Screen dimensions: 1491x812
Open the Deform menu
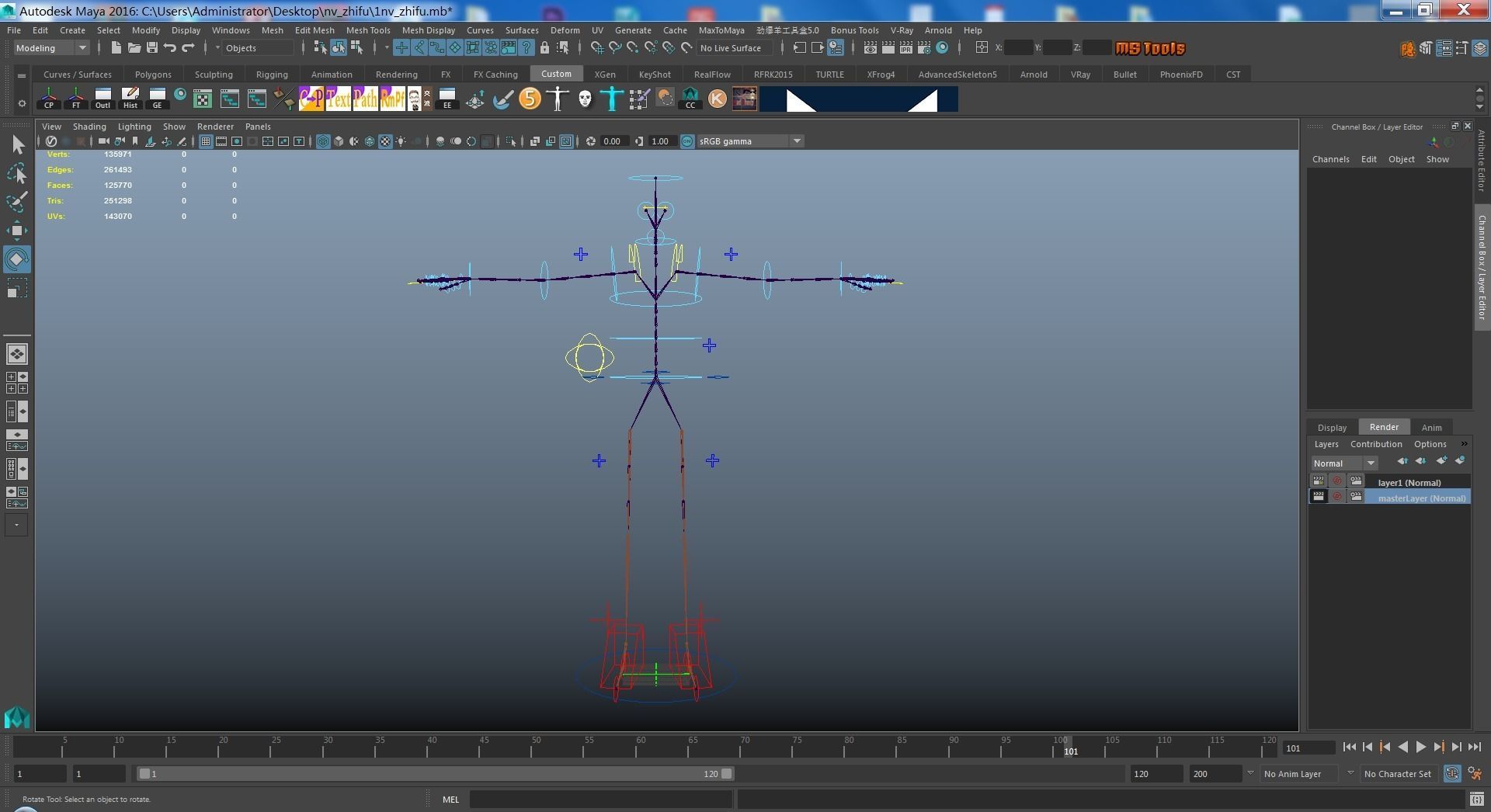tap(565, 30)
